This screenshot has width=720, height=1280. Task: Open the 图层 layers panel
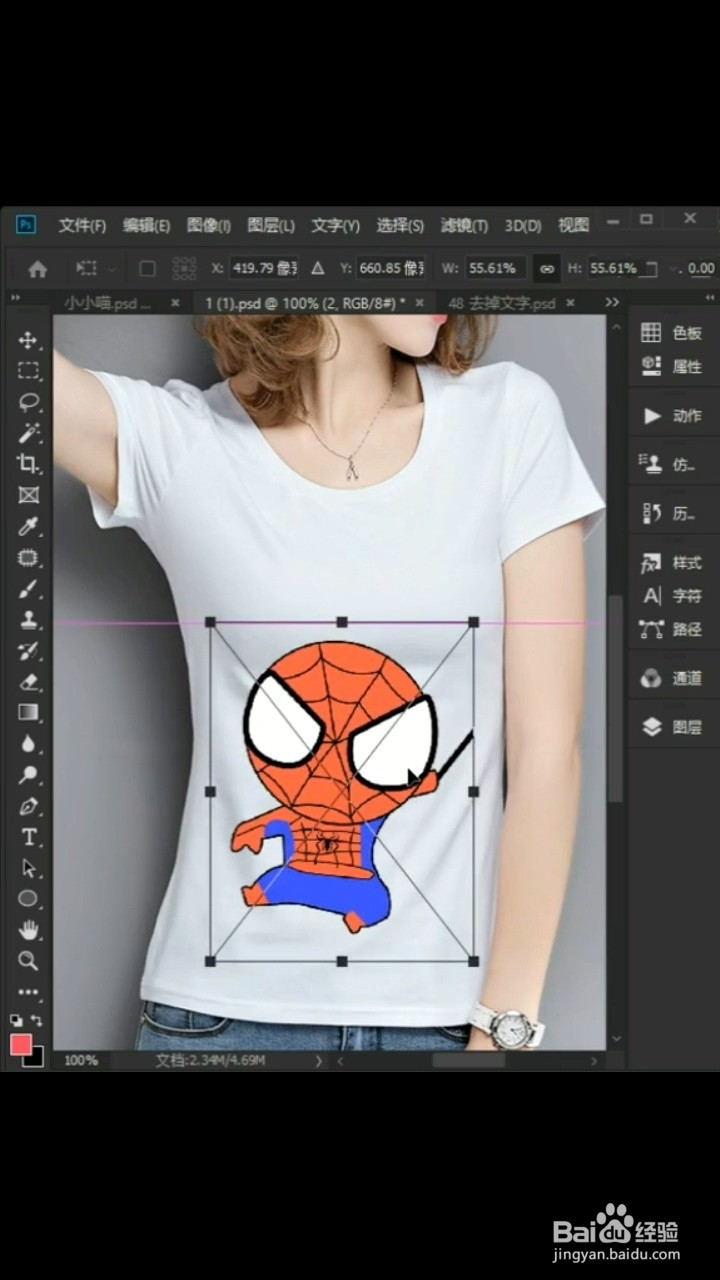671,727
